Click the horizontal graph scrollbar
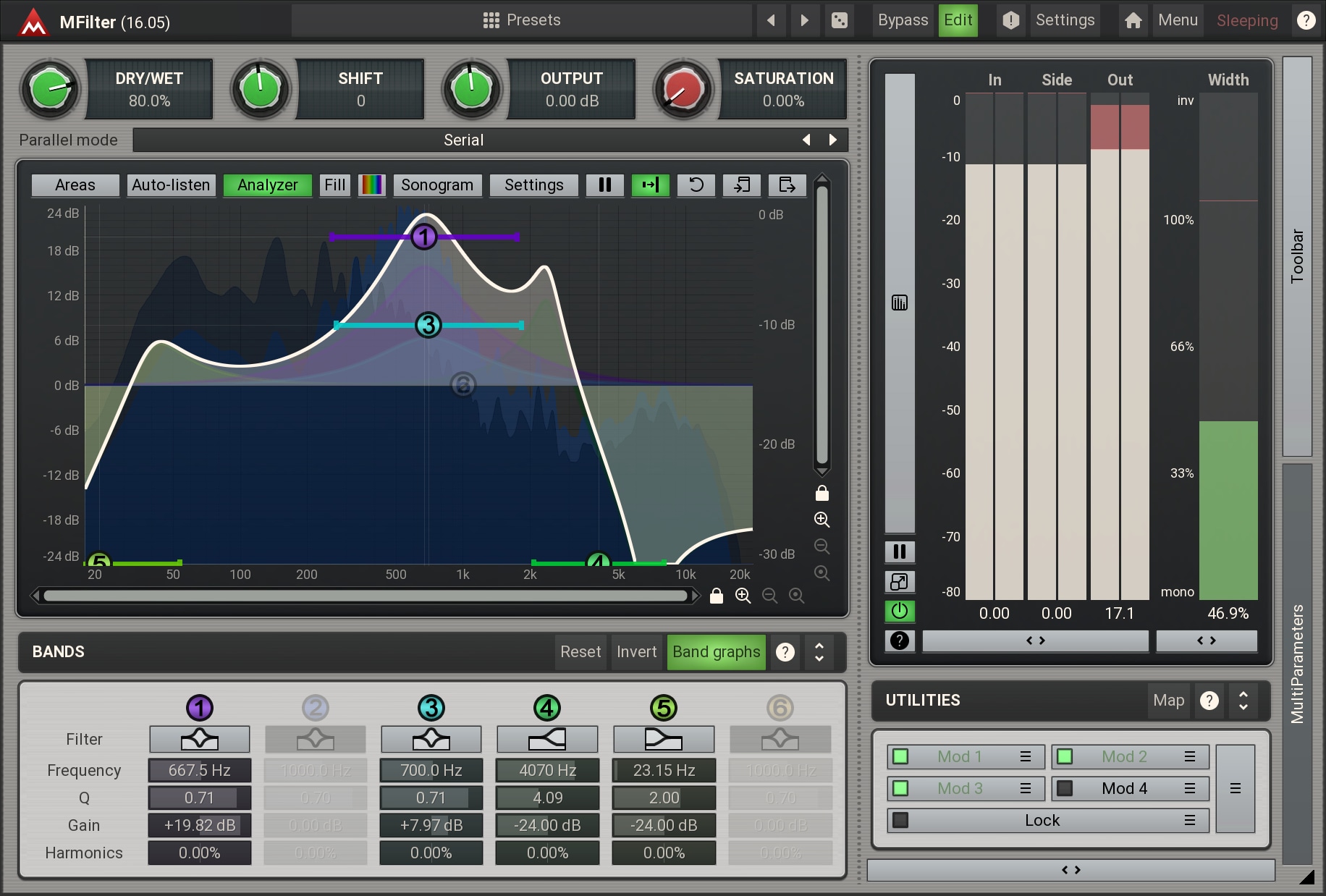1326x896 pixels. (366, 596)
